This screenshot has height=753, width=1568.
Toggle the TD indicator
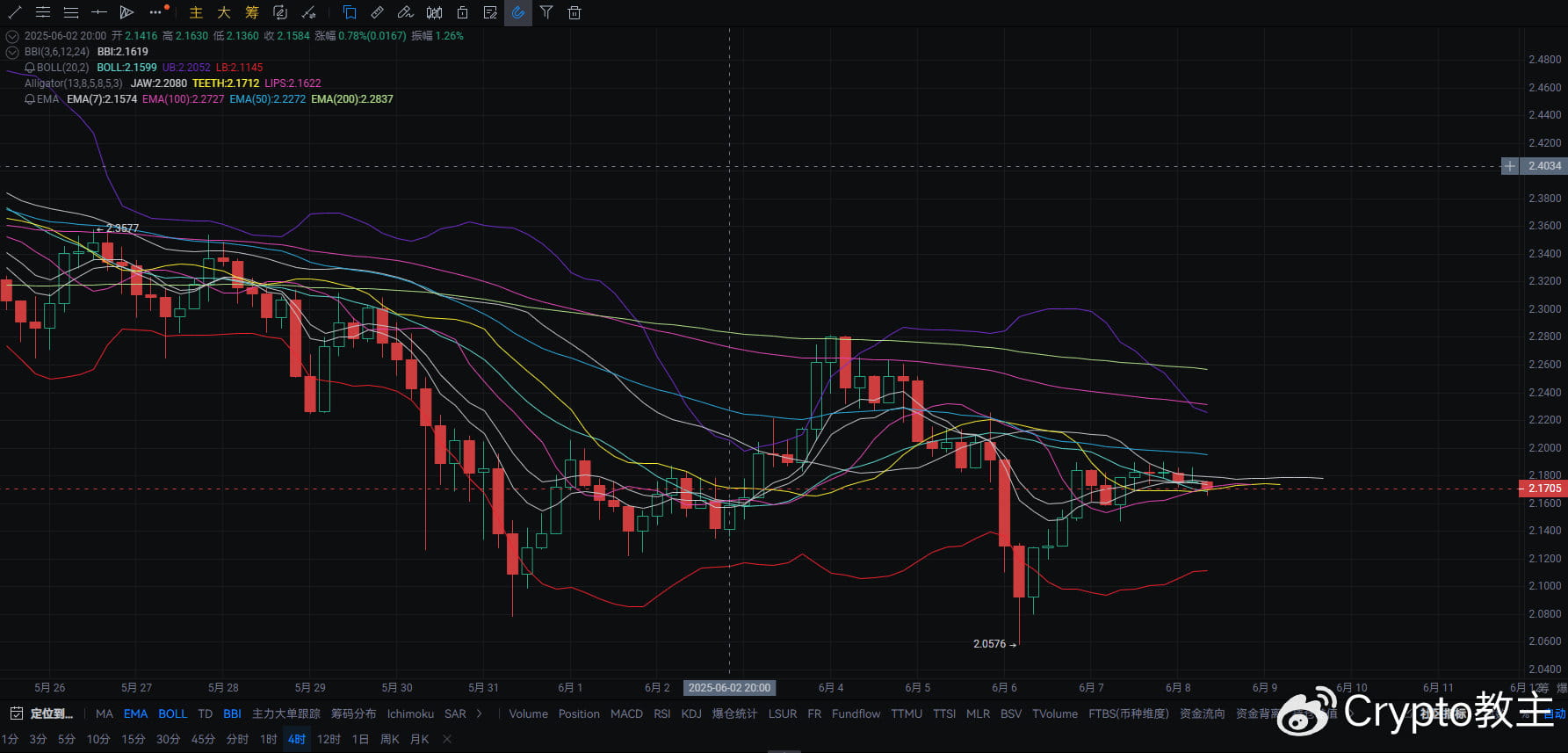coord(205,713)
